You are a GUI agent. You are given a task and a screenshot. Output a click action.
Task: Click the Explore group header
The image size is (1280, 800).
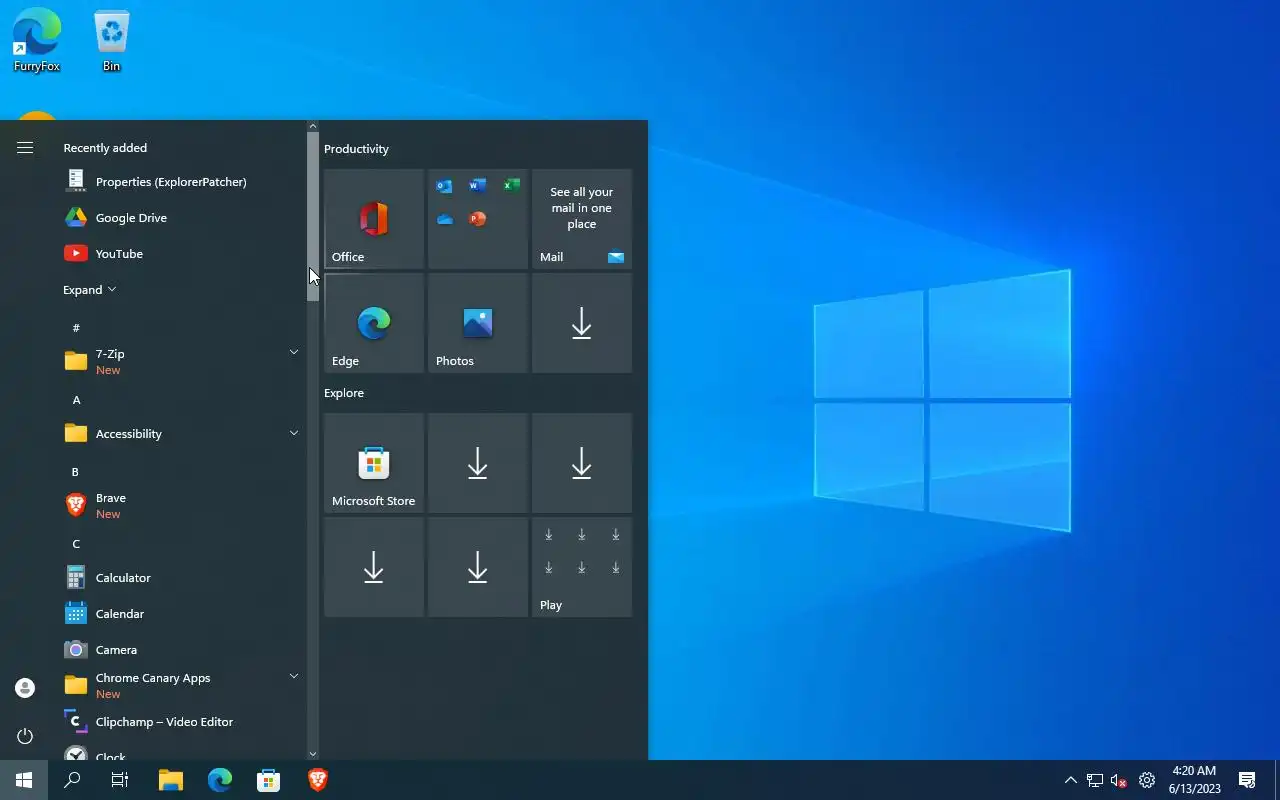344,393
